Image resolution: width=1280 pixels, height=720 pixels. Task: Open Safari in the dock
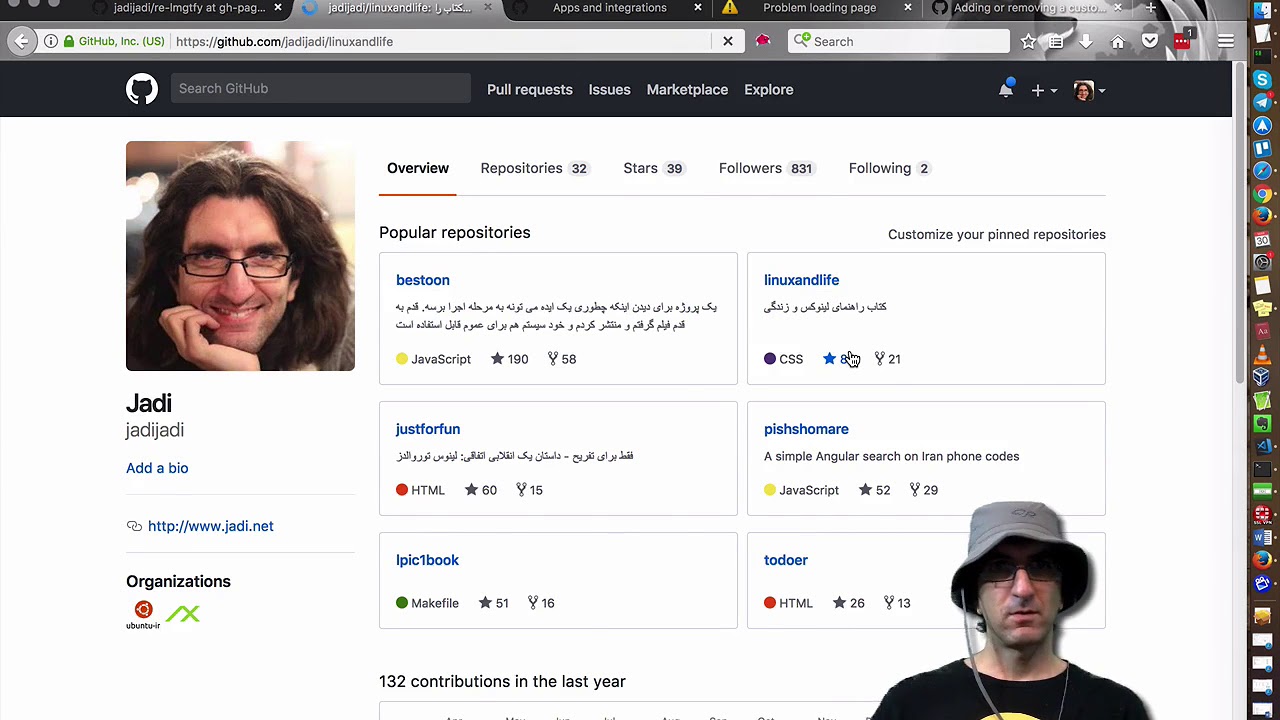tap(1262, 171)
